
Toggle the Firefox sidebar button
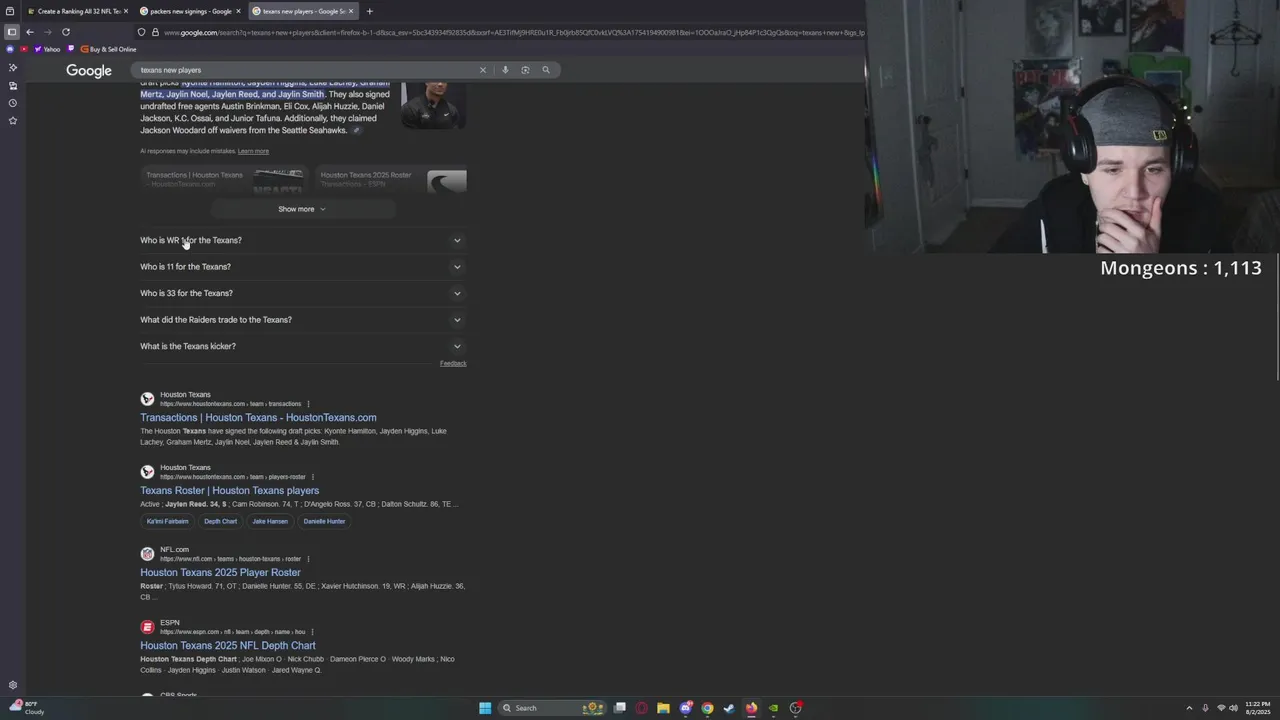point(12,32)
